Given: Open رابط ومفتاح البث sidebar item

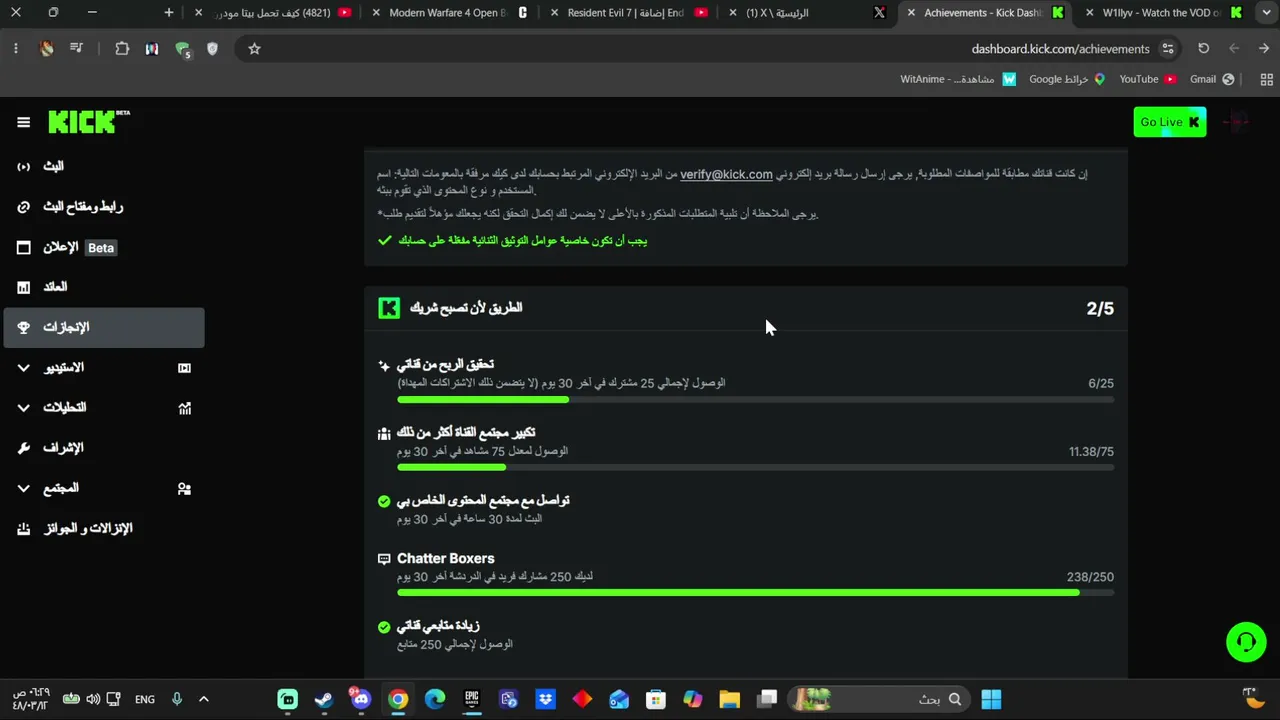Looking at the screenshot, I should [104, 207].
